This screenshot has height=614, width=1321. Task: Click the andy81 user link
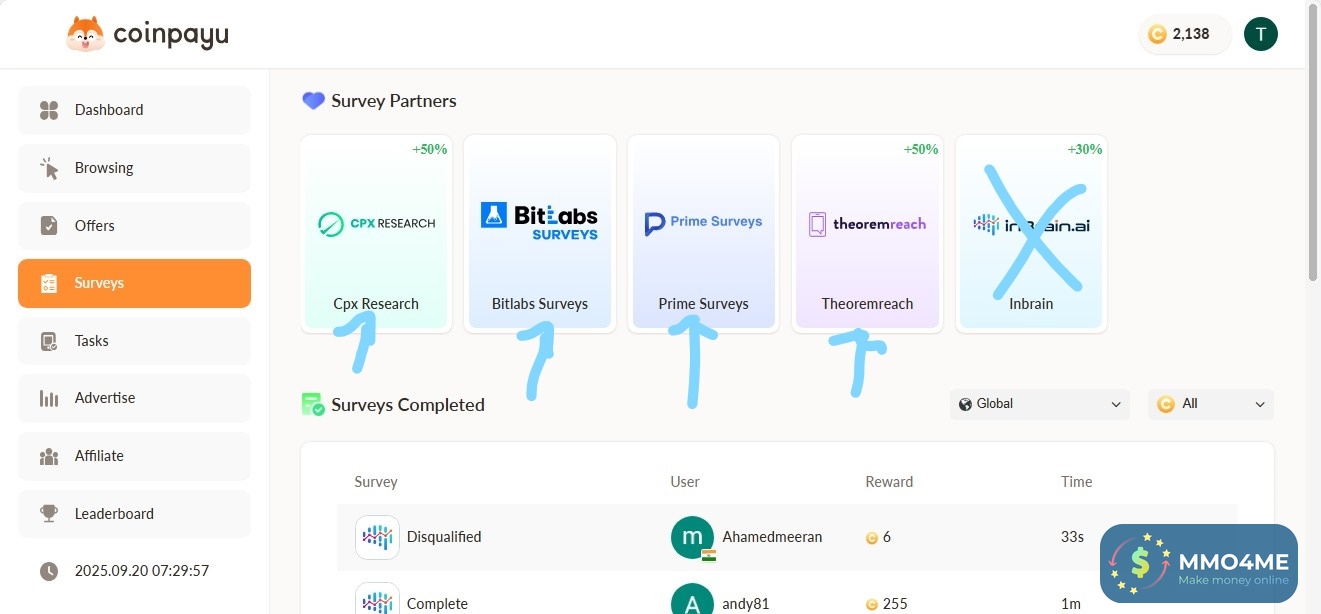pyautogui.click(x=745, y=603)
